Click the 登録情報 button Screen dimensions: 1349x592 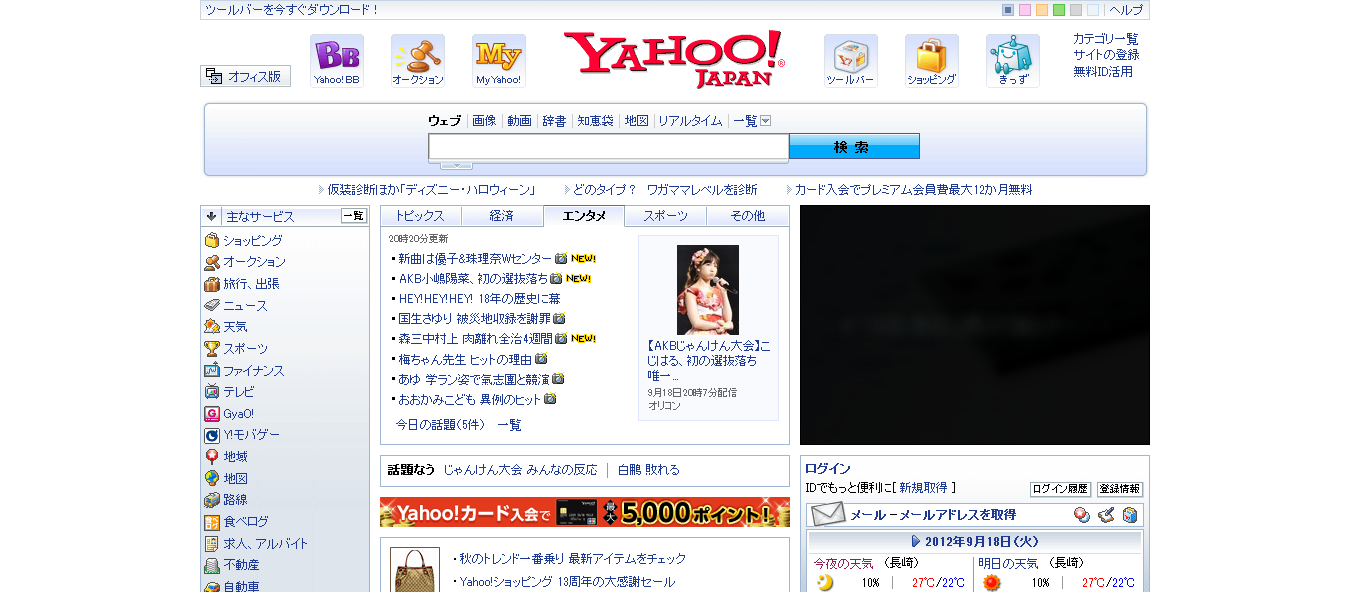1120,489
